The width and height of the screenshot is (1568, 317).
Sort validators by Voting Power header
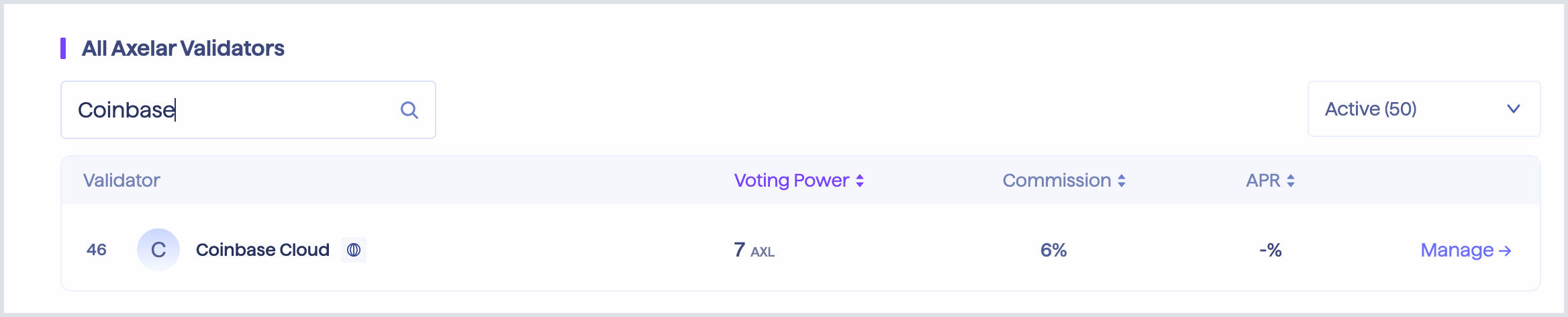tap(791, 180)
